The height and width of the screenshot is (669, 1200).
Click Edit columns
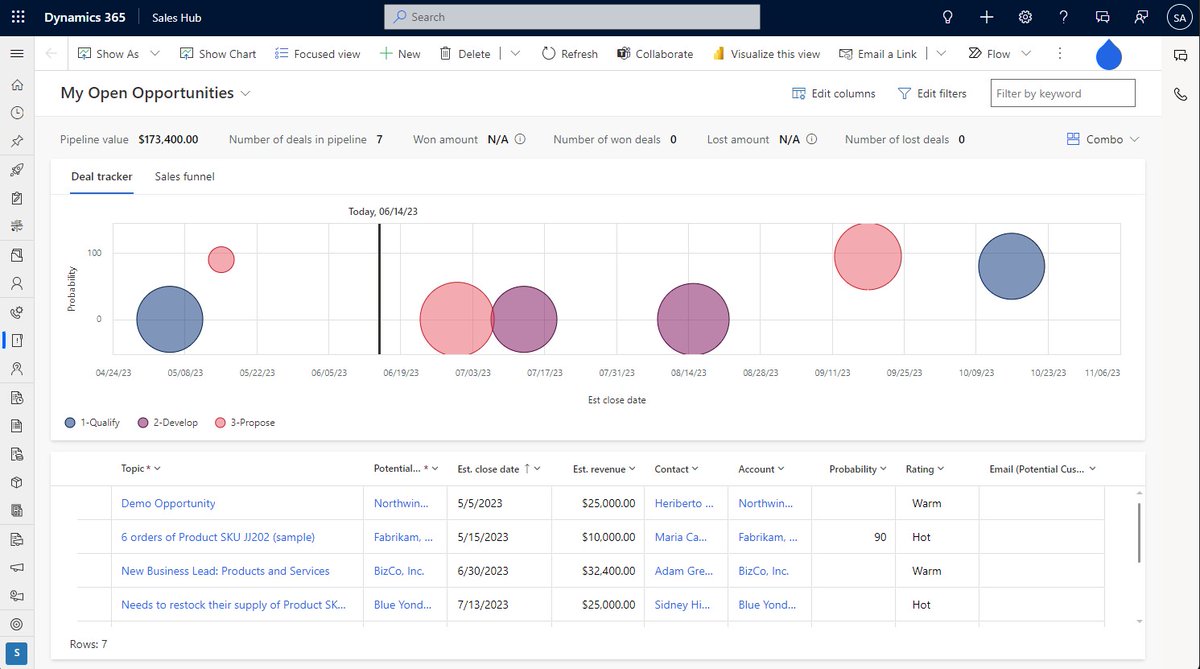(834, 93)
